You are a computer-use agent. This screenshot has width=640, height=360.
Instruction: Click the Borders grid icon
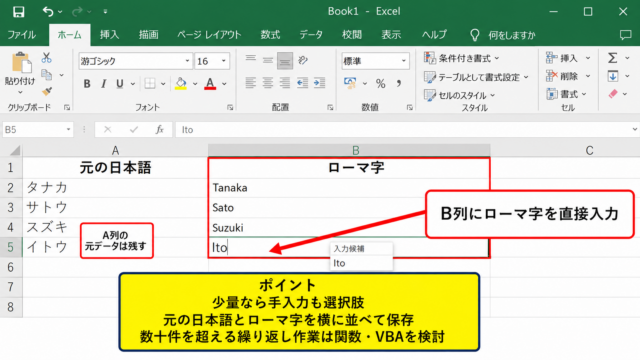click(150, 84)
